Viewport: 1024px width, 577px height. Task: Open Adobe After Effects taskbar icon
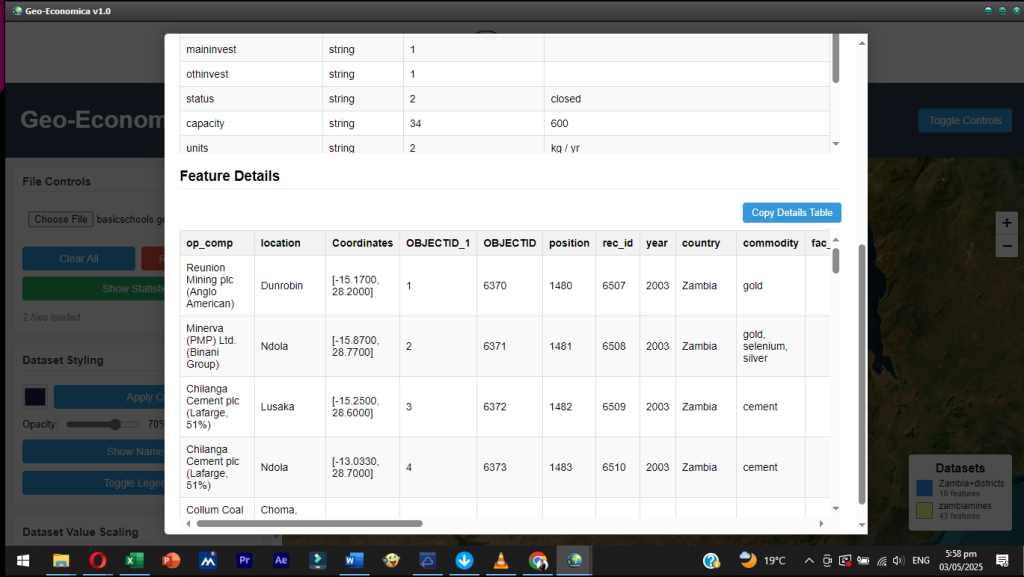click(280, 561)
